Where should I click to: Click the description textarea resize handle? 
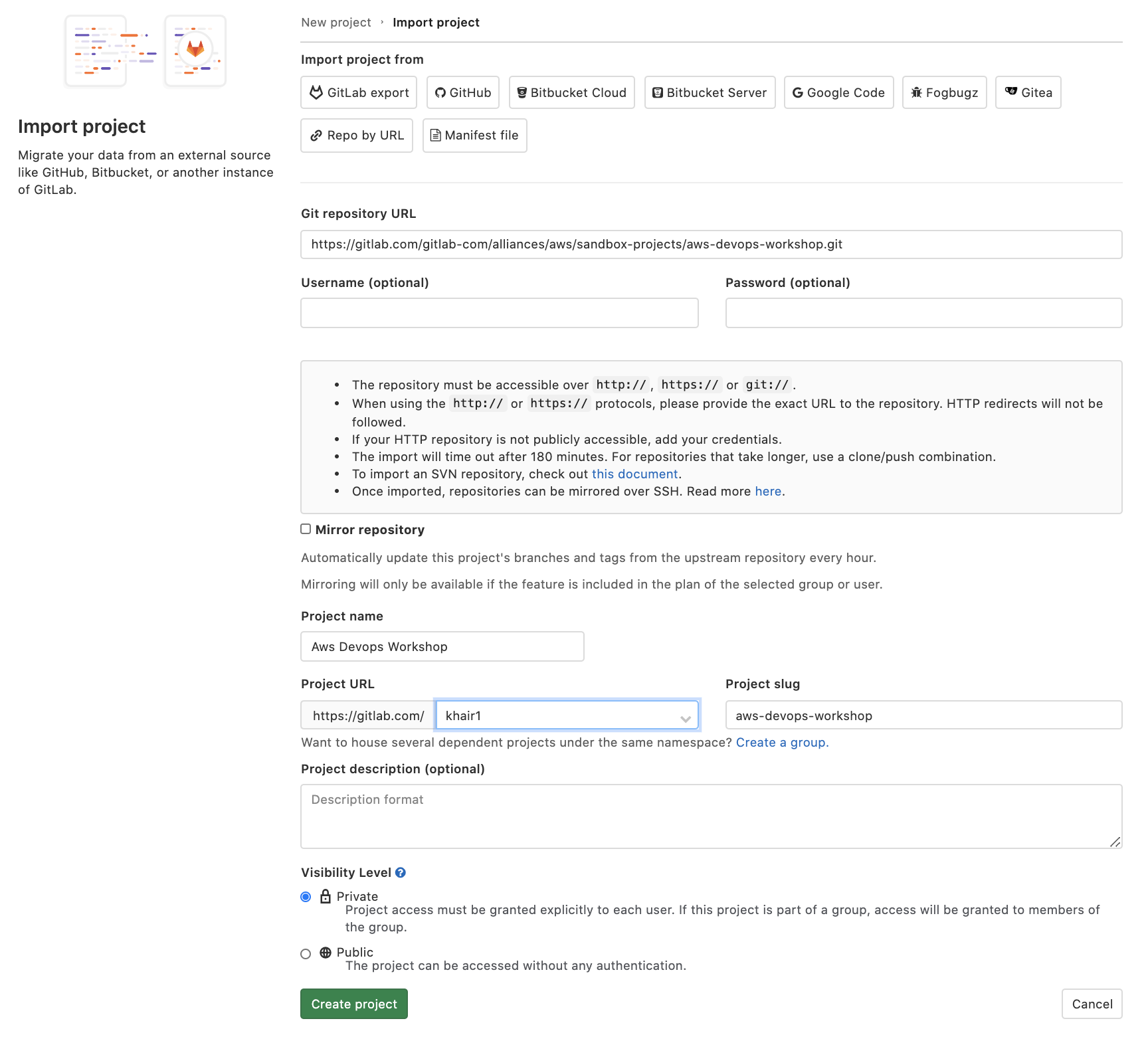click(1115, 842)
